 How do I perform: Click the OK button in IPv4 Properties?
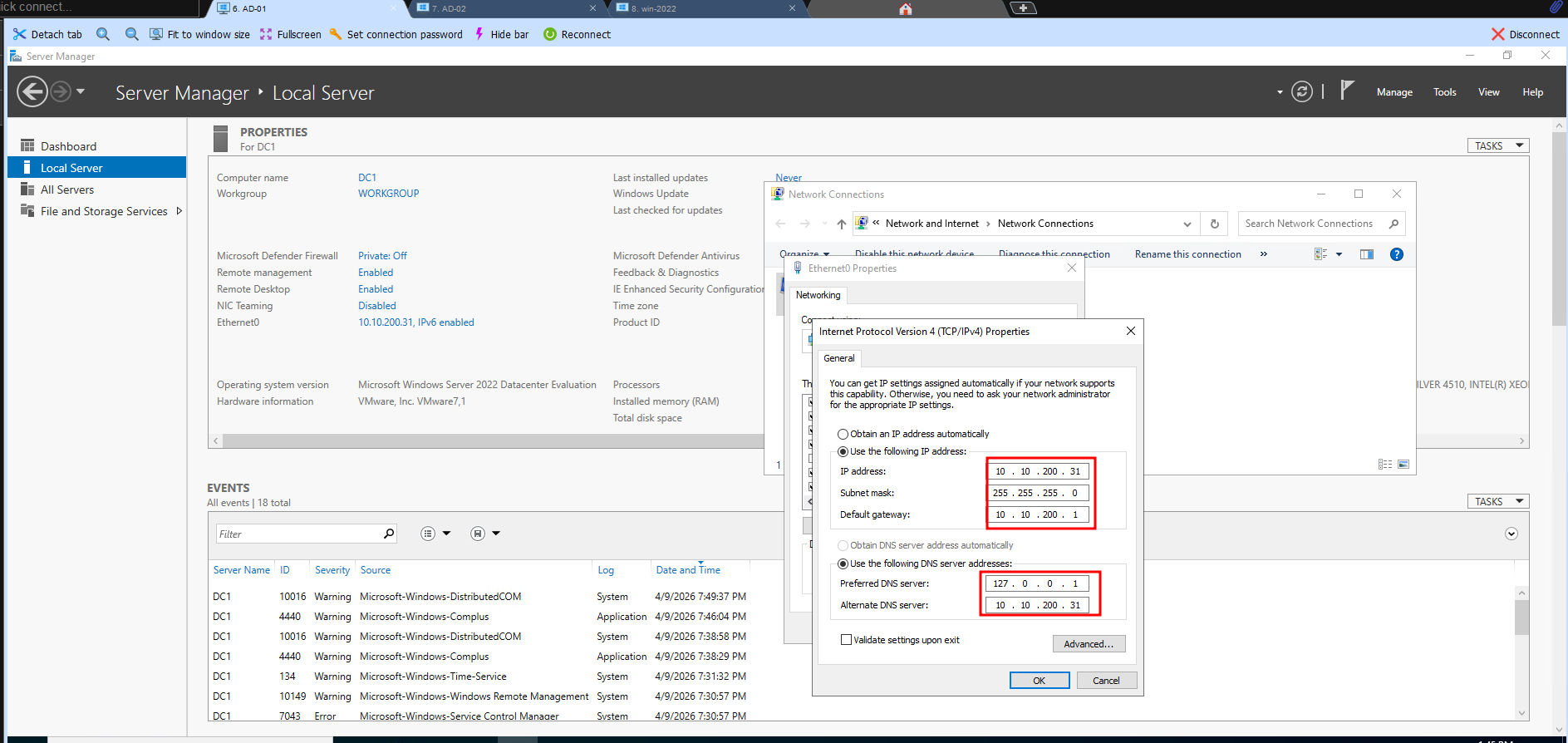1039,681
